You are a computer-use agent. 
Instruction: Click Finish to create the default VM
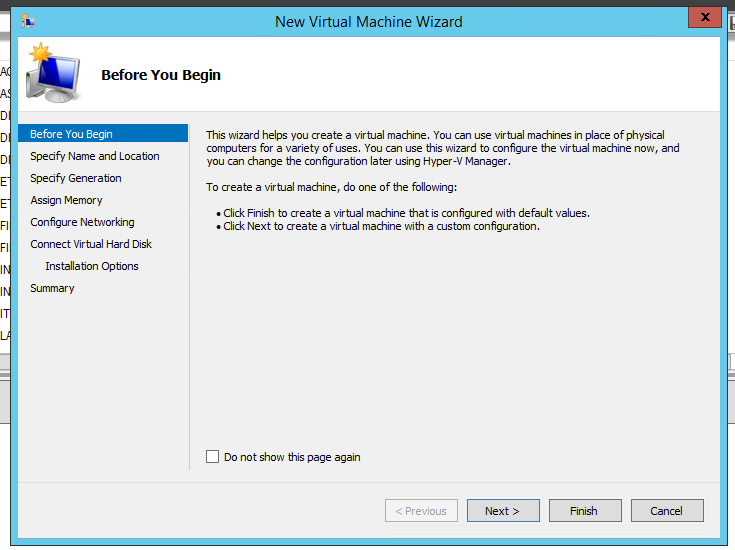pyautogui.click(x=584, y=511)
